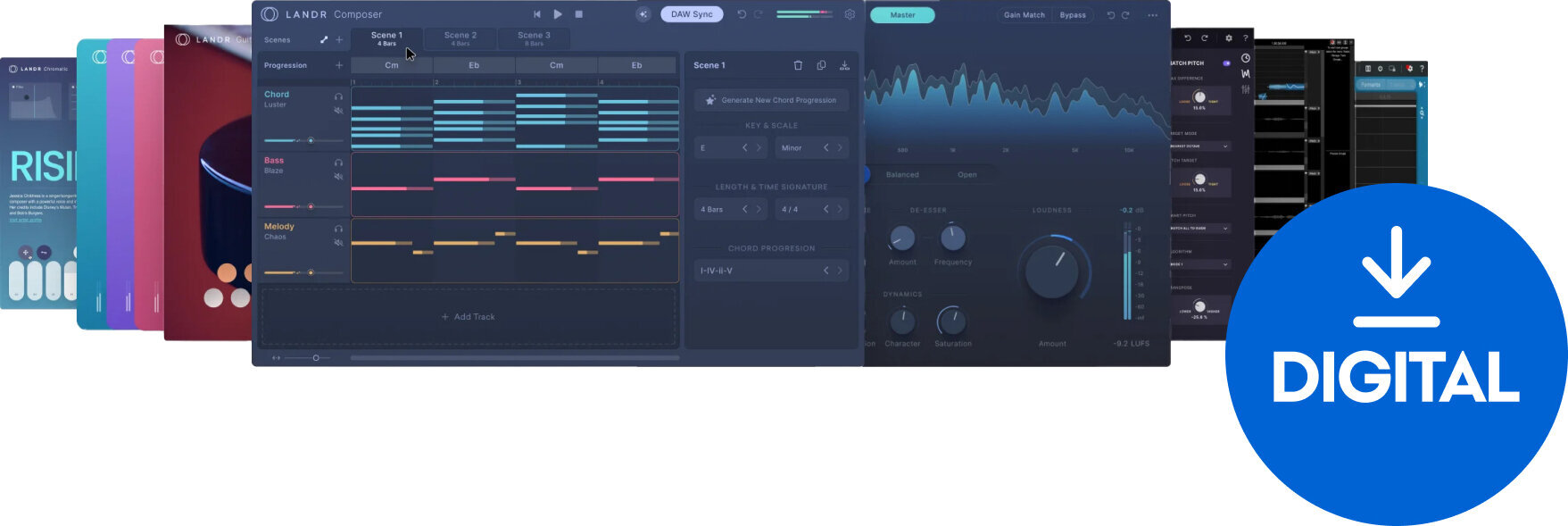
Task: Solo the Melody track with headphones
Action: pos(338,229)
